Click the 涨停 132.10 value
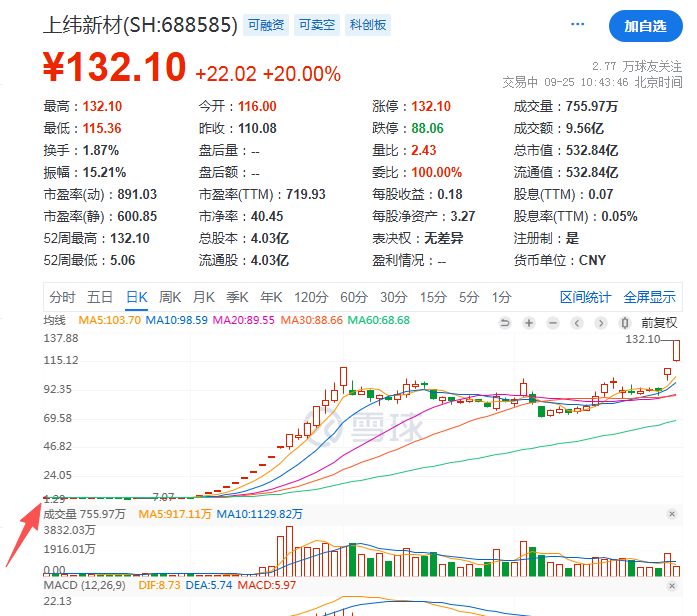 pos(431,106)
